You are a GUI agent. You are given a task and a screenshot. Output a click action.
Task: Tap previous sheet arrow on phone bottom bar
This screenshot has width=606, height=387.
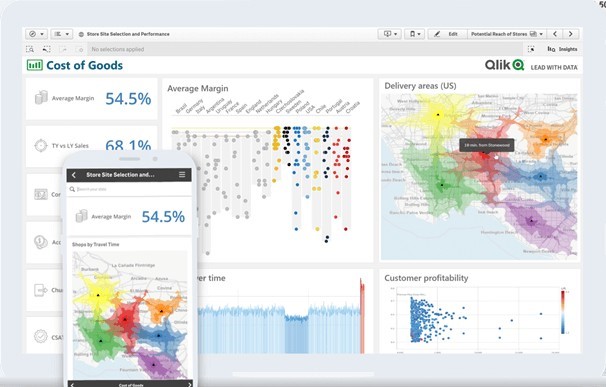pyautogui.click(x=72, y=385)
